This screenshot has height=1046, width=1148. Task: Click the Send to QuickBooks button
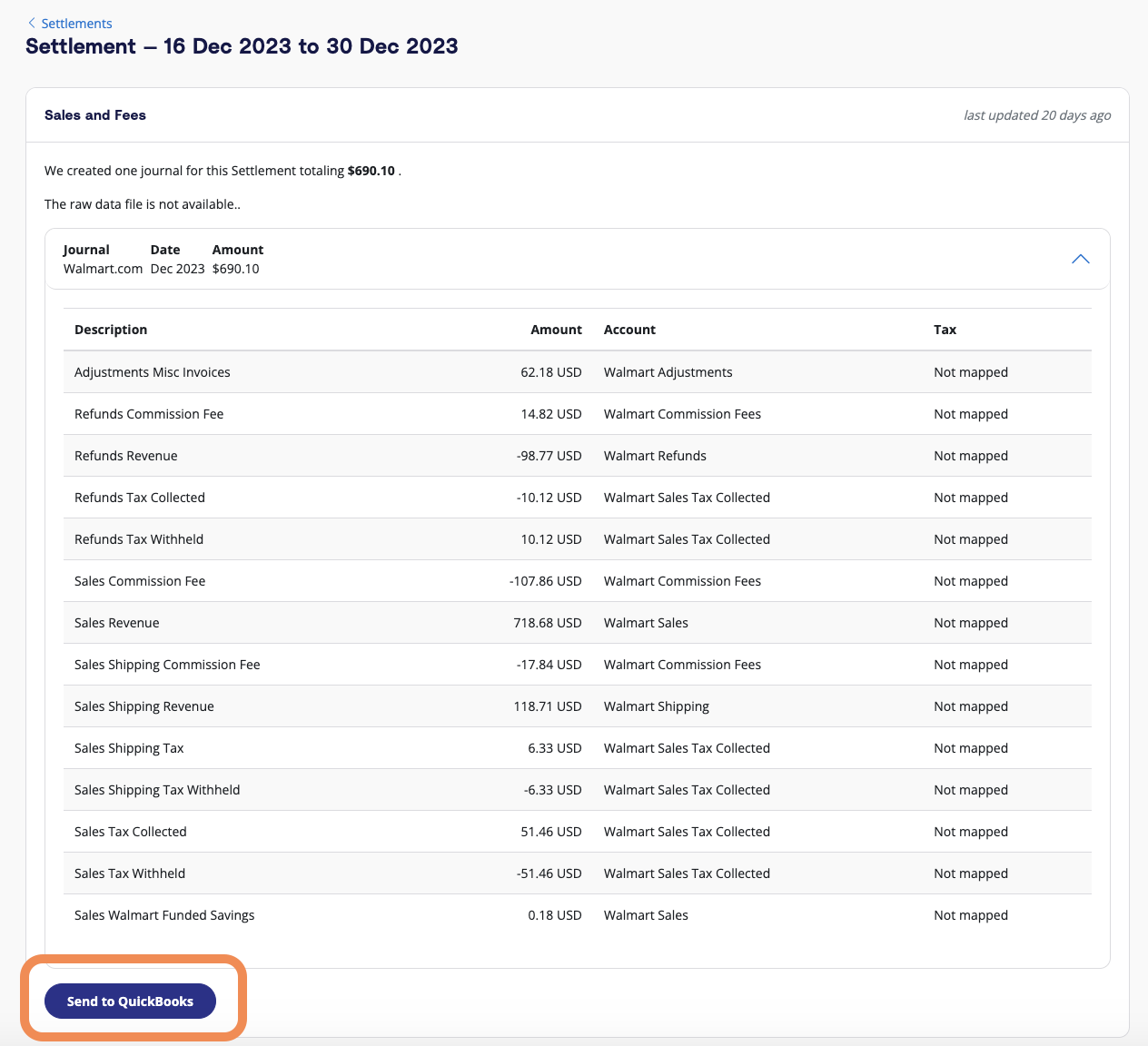(130, 1002)
